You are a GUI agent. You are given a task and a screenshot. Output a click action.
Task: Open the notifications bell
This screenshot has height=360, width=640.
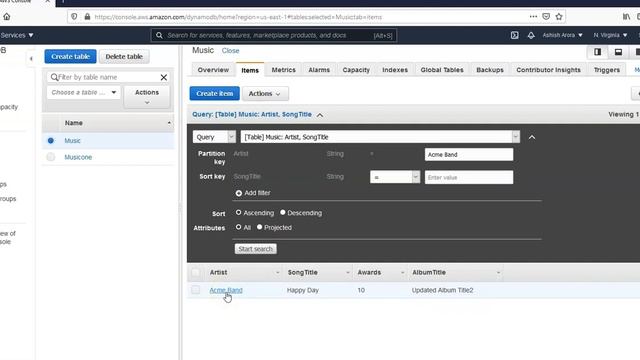[x=531, y=35]
